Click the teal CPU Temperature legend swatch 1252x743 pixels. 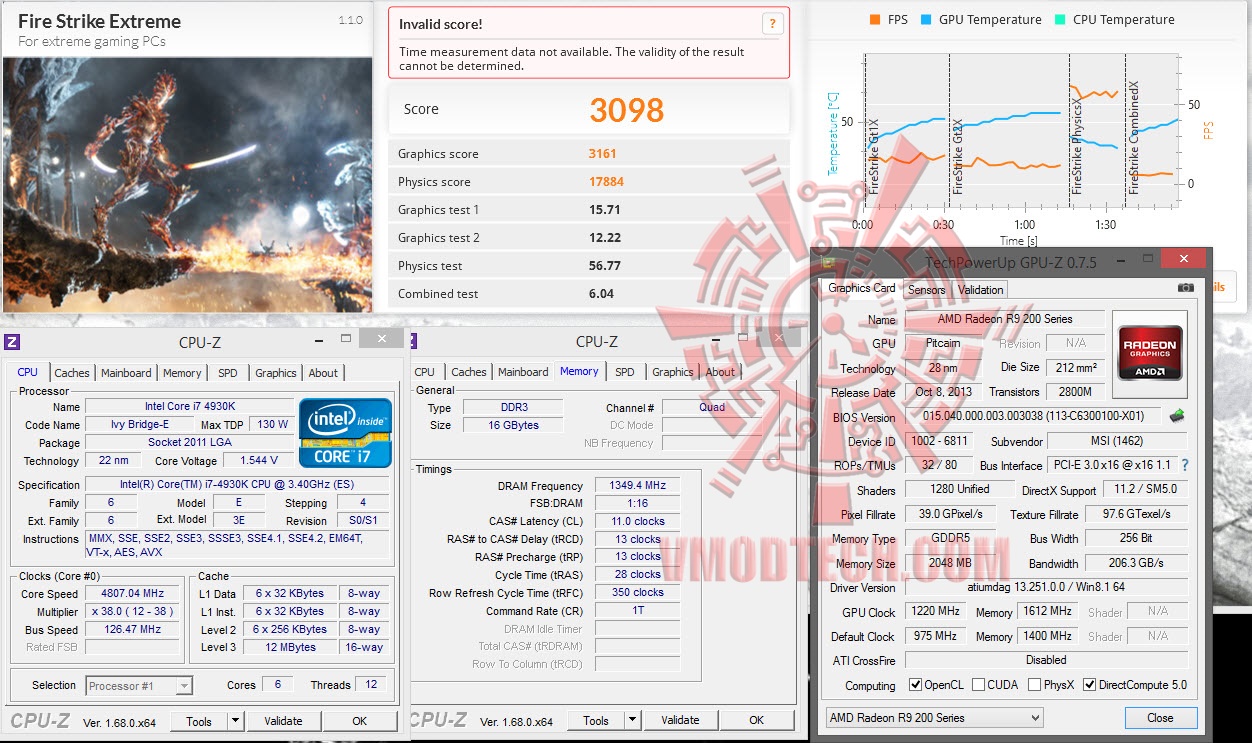(1060, 19)
